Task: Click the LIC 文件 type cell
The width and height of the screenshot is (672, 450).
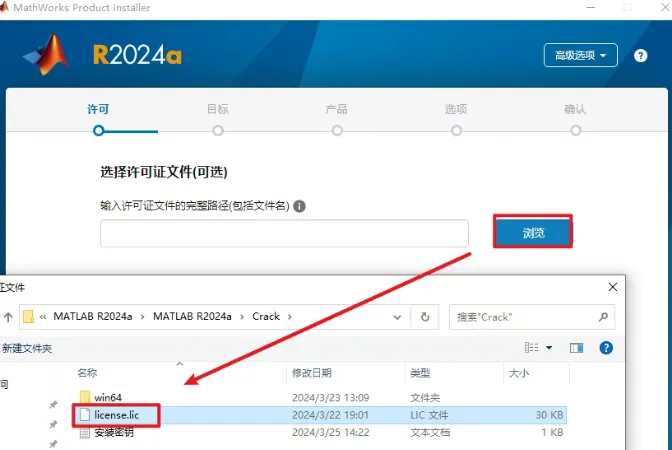Action: (429, 415)
